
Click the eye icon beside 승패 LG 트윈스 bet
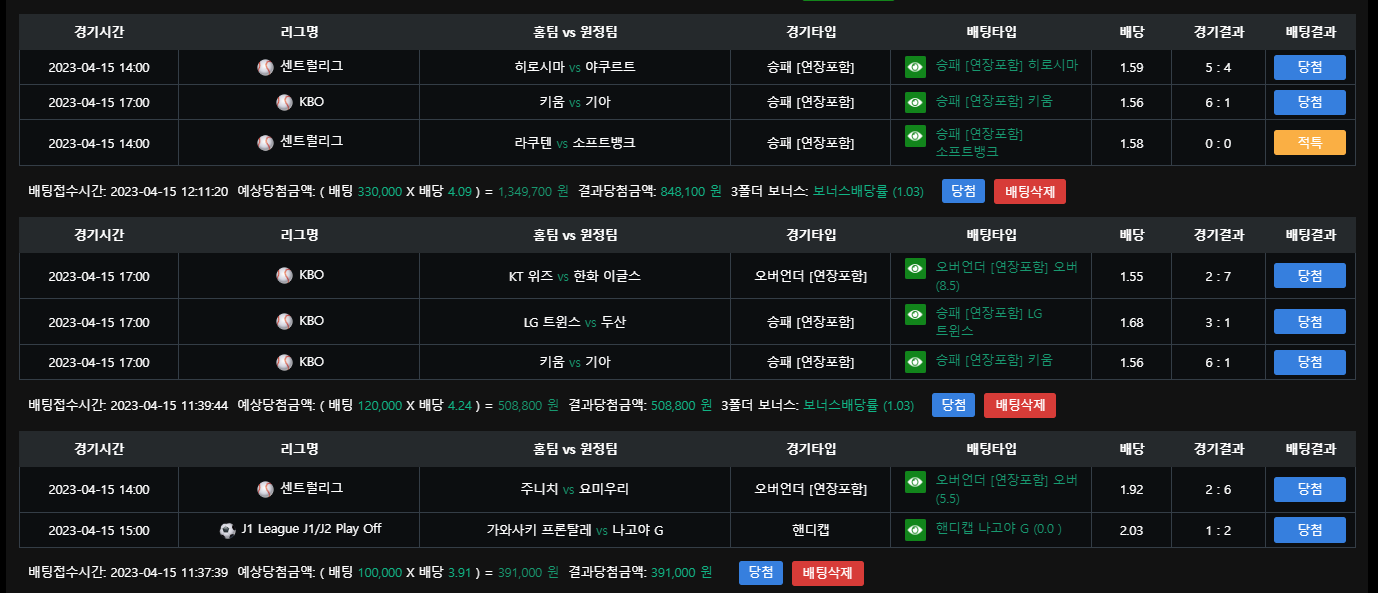[x=915, y=314]
